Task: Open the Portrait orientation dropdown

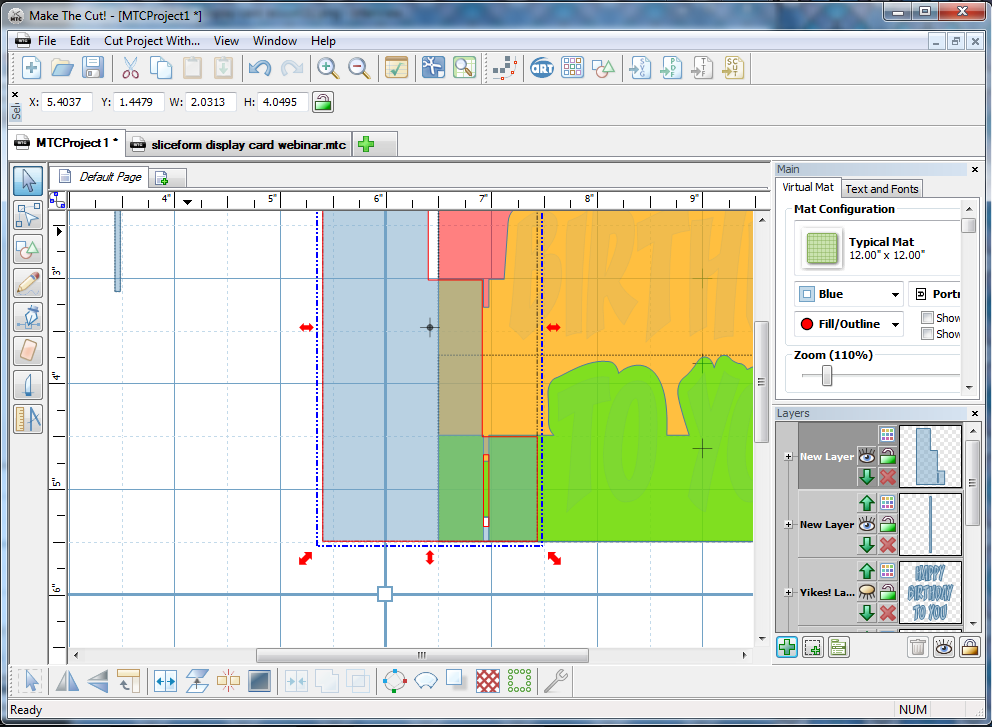Action: pyautogui.click(x=936, y=294)
